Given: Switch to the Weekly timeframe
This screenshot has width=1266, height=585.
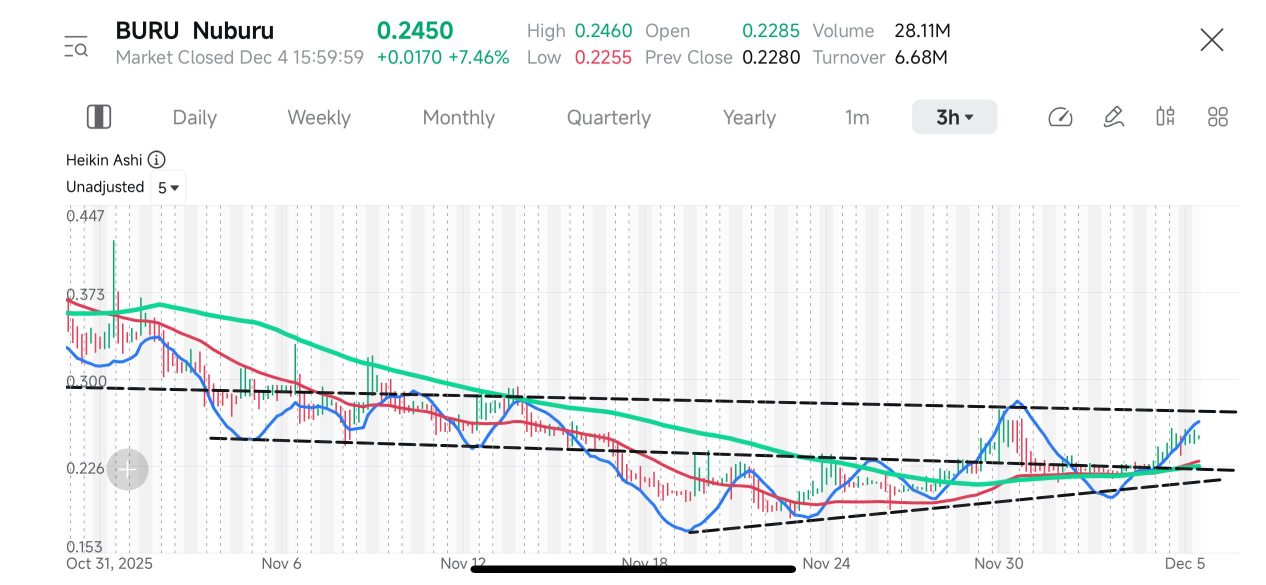Looking at the screenshot, I should click(319, 117).
